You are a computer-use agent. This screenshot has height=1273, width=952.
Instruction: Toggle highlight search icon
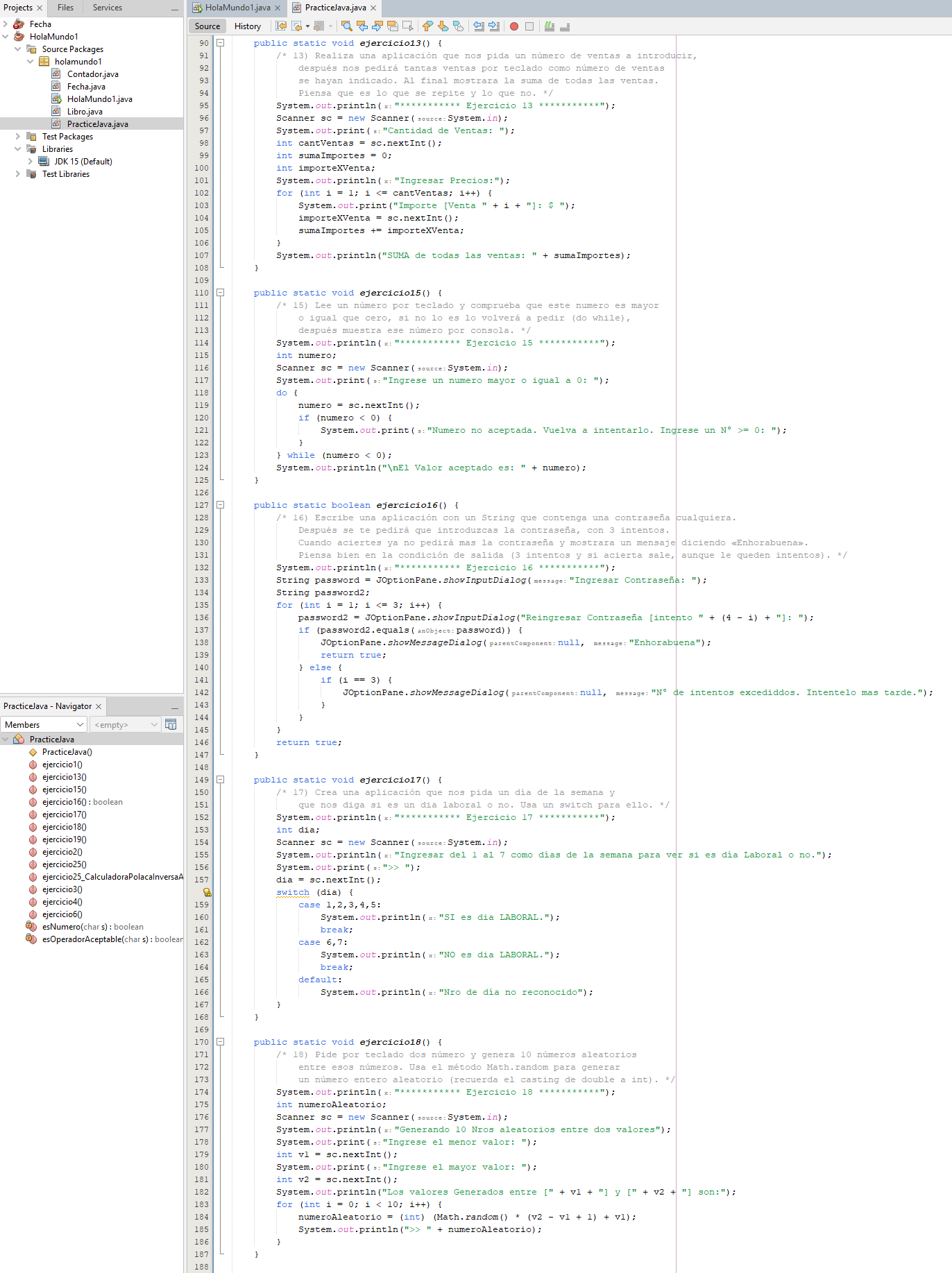click(393, 26)
